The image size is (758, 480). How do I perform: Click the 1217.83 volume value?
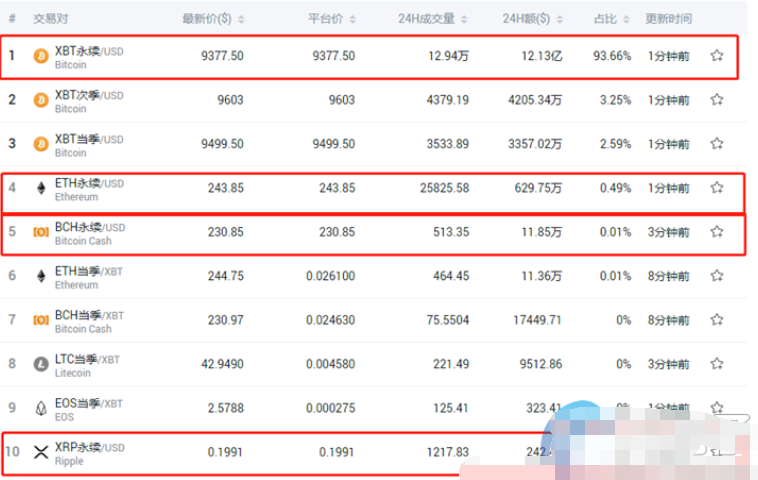point(448,452)
